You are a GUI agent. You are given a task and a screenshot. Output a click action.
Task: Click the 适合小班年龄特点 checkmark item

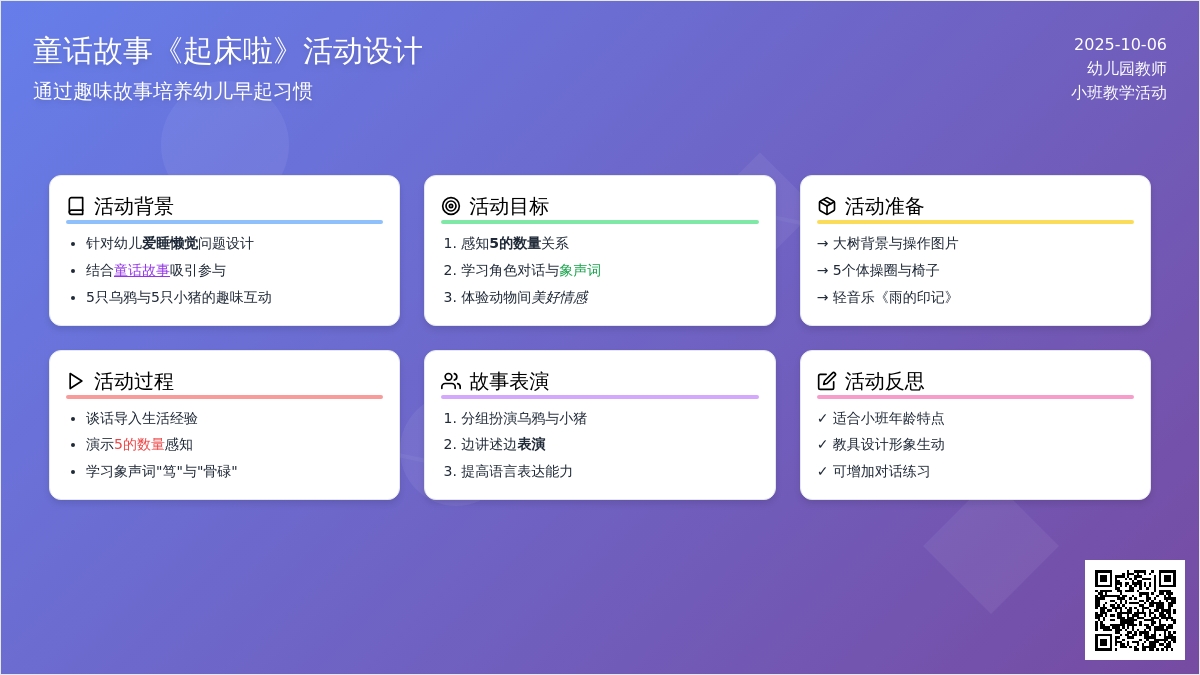pos(888,418)
